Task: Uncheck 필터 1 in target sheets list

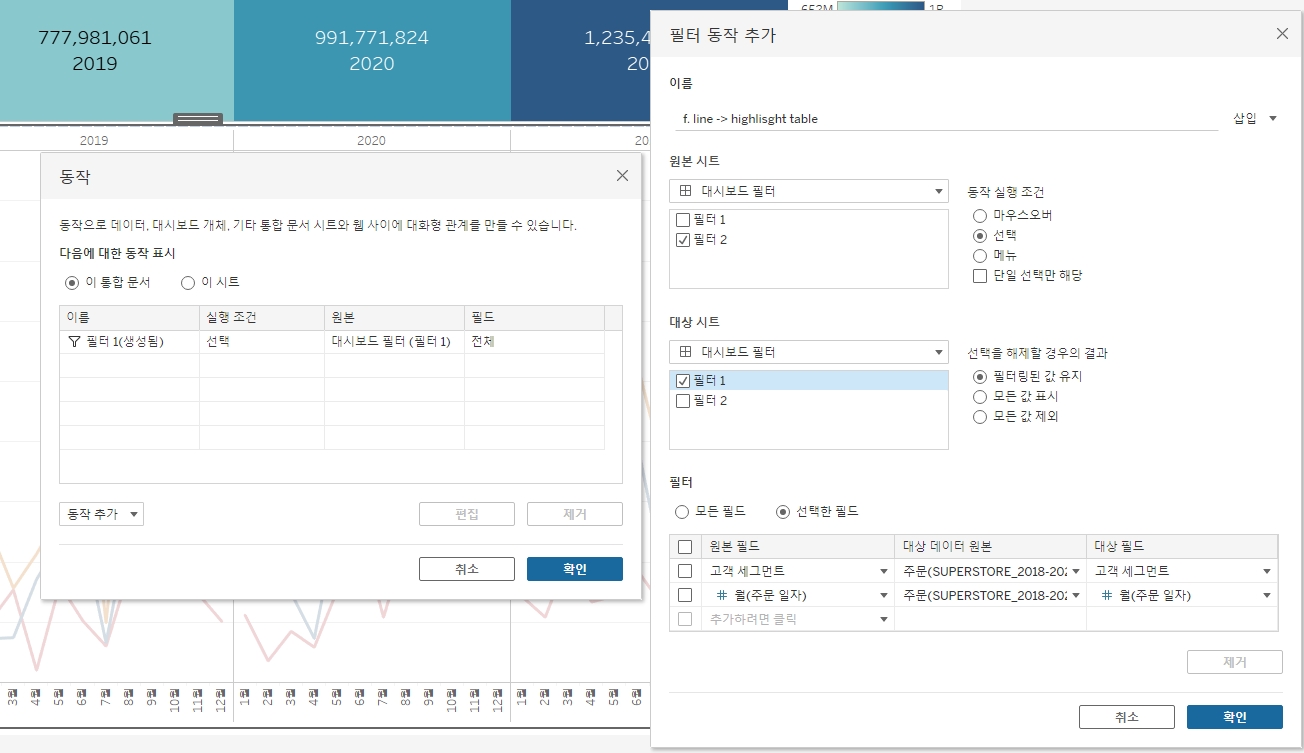Action: 683,381
